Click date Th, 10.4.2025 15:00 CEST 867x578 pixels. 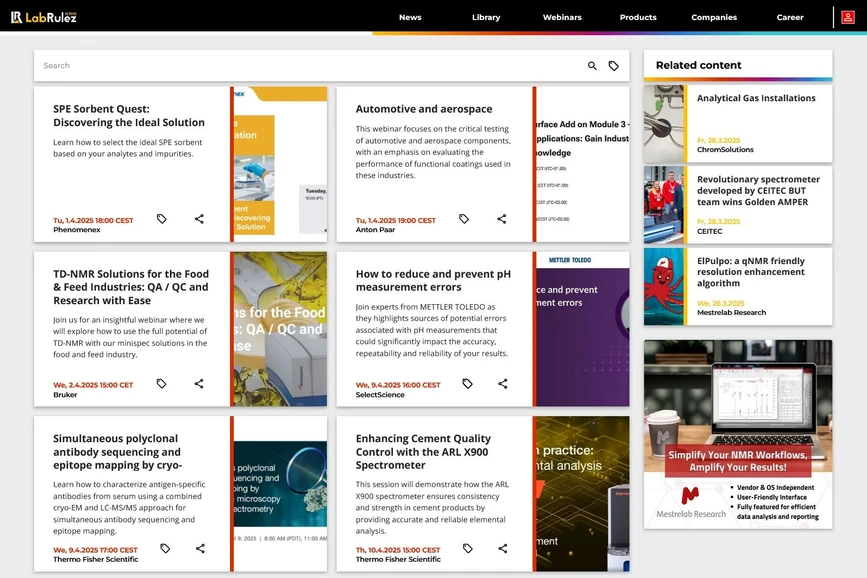pos(398,550)
